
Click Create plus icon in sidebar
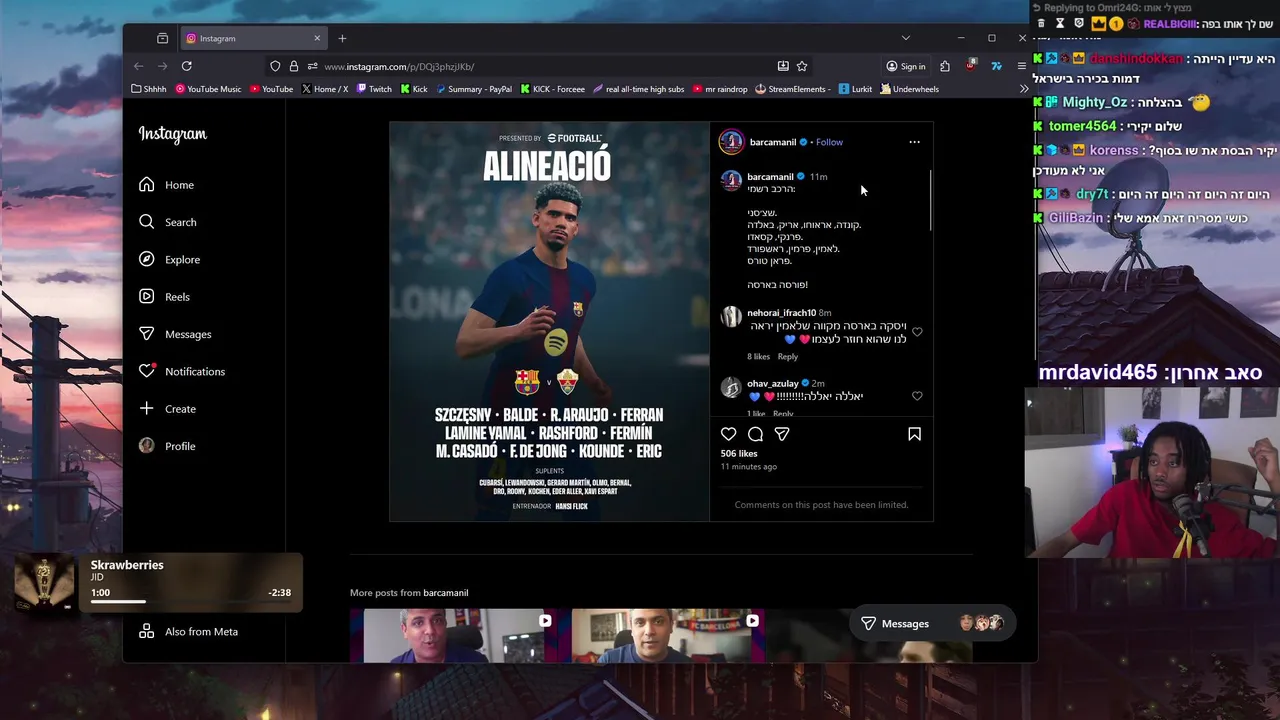pyautogui.click(x=147, y=408)
